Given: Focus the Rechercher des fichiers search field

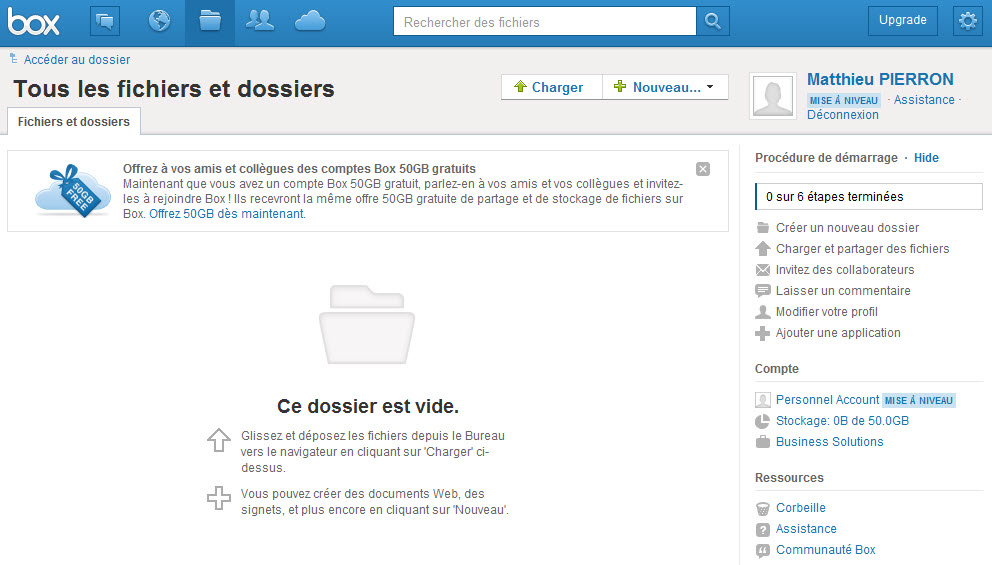Looking at the screenshot, I should (545, 22).
